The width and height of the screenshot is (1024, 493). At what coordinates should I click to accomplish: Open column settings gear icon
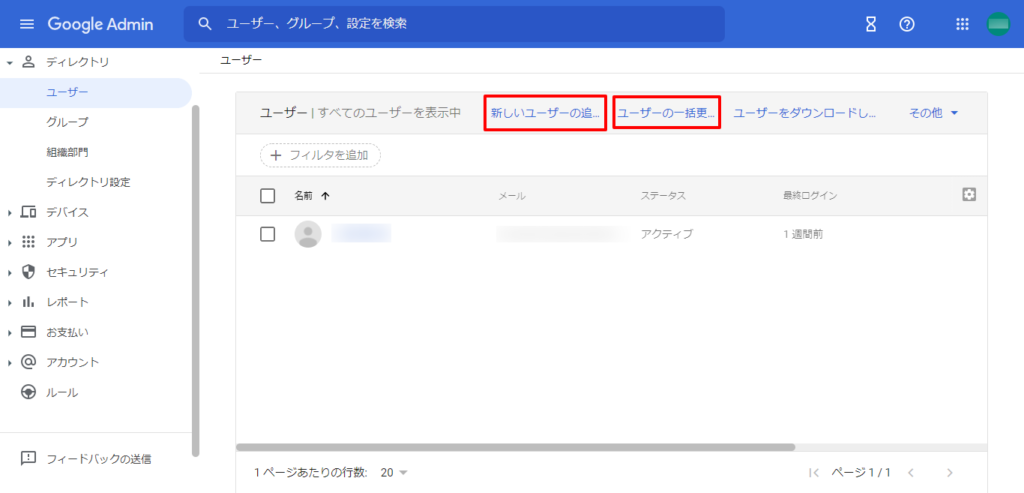tap(968, 195)
